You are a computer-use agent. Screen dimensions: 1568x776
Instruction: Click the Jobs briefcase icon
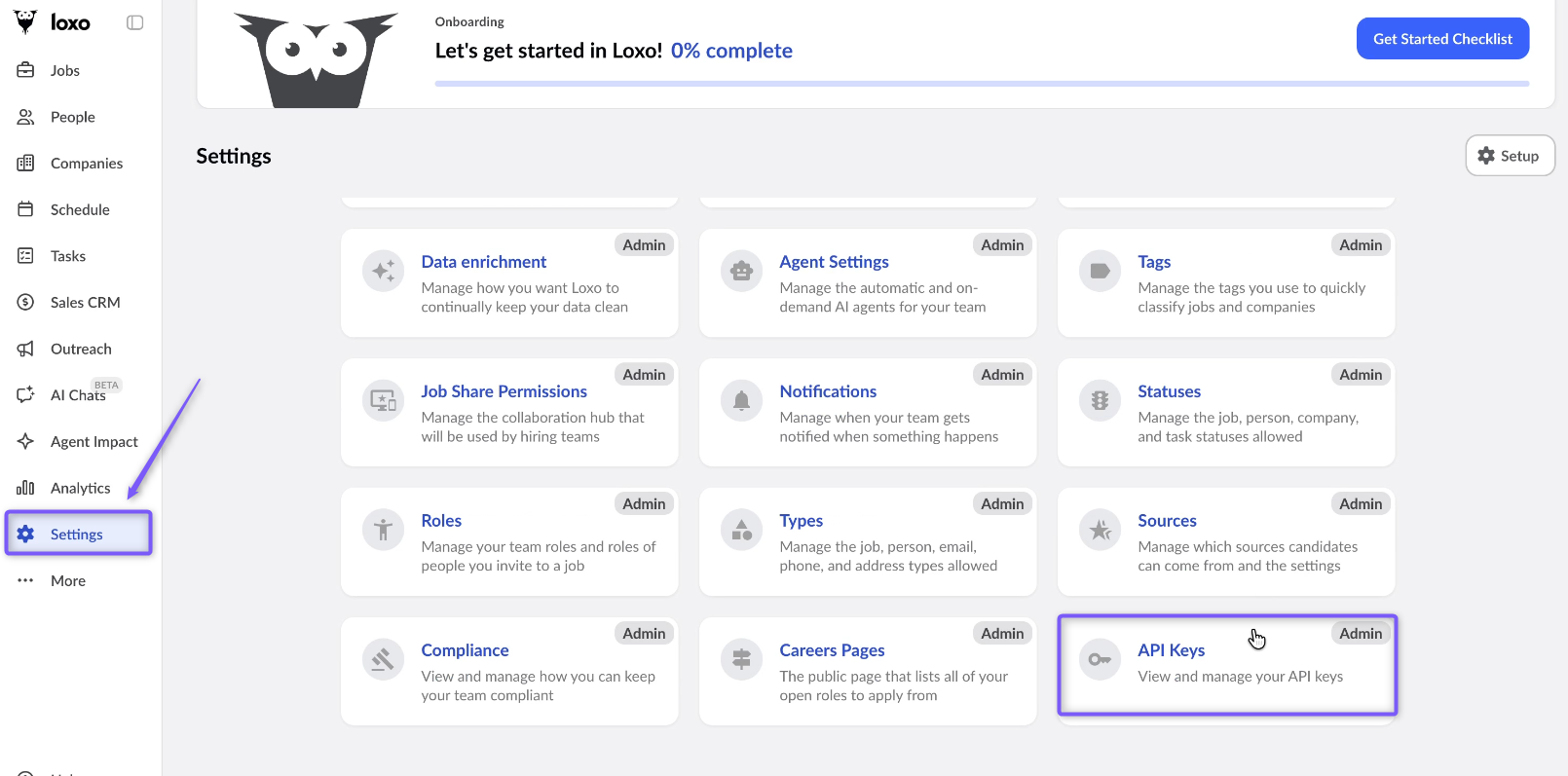[x=26, y=70]
